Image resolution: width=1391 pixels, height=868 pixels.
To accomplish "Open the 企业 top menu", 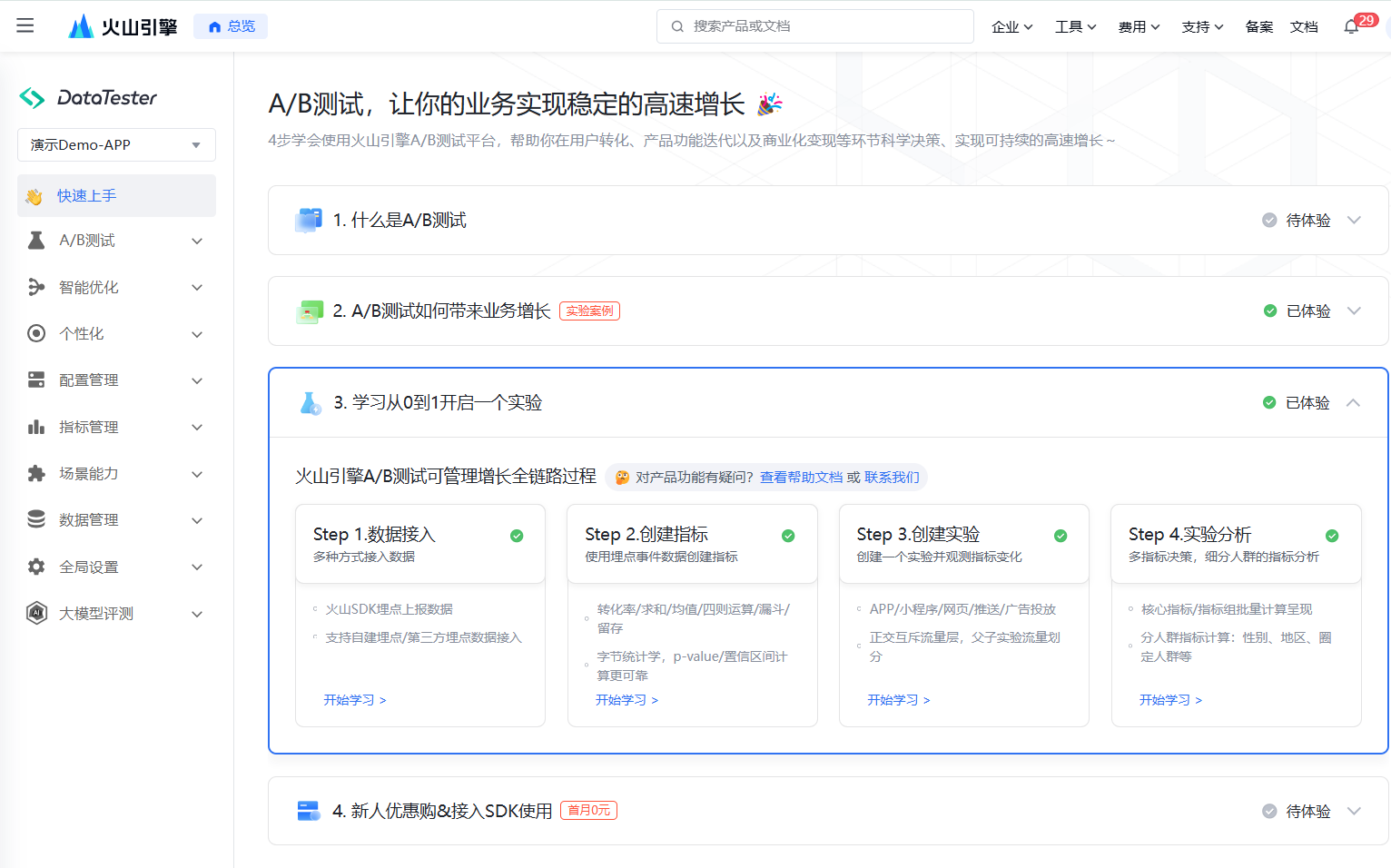I will point(1012,27).
